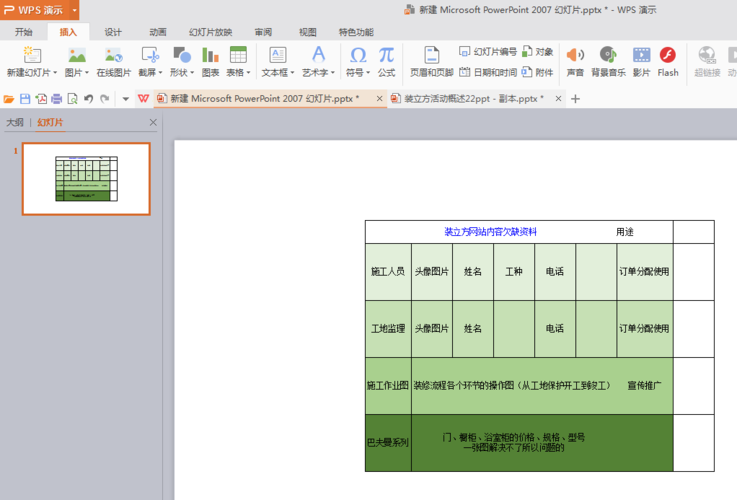Click the 装立方网站内容欠缺资料 table title
Viewport: 737px width, 500px height.
pos(490,232)
